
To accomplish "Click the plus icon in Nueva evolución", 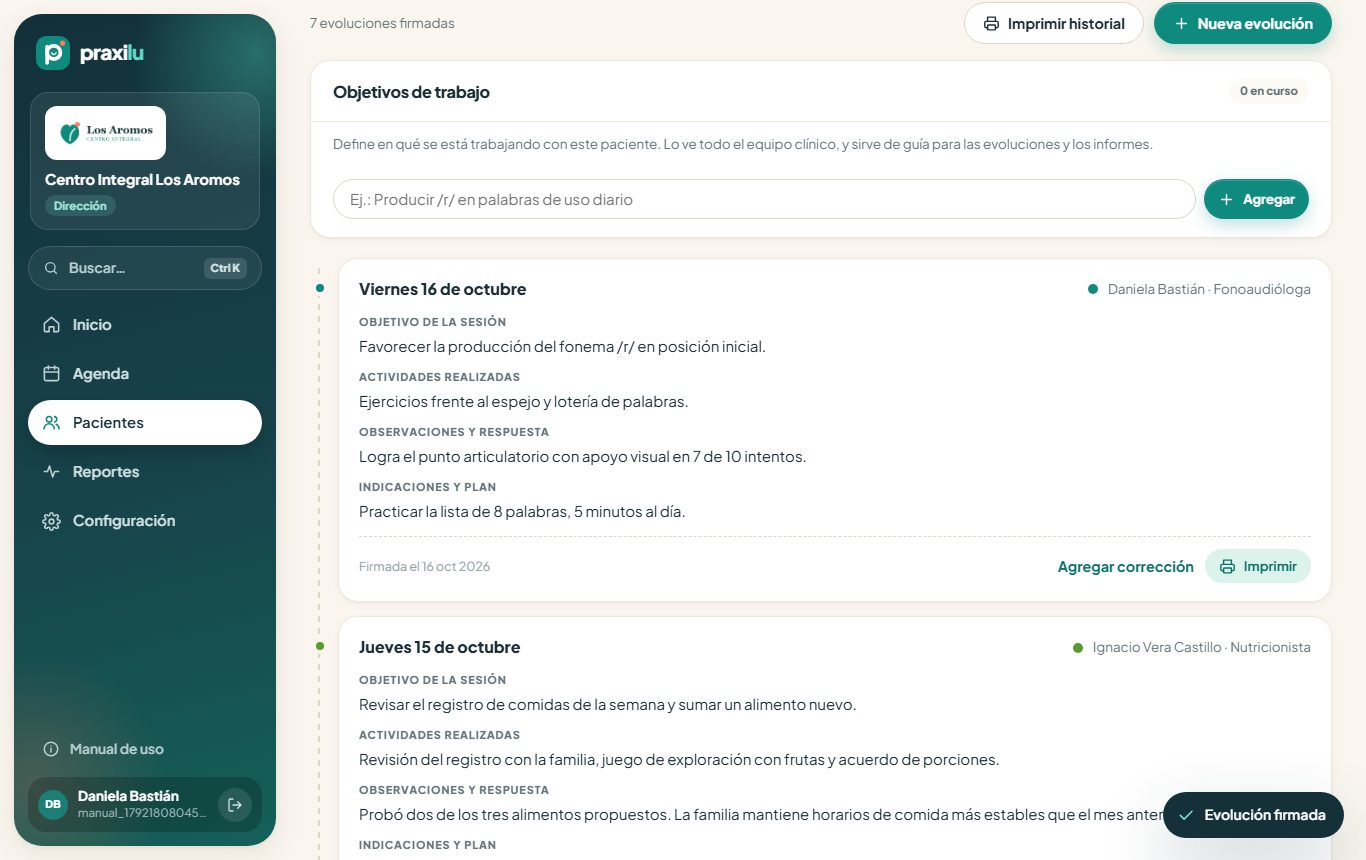I will pos(1181,24).
